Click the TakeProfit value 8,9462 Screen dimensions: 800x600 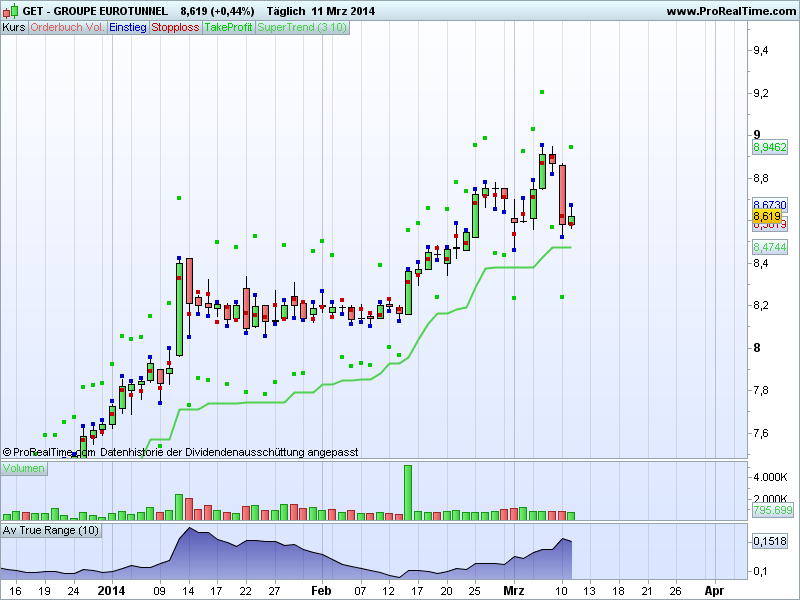[770, 147]
